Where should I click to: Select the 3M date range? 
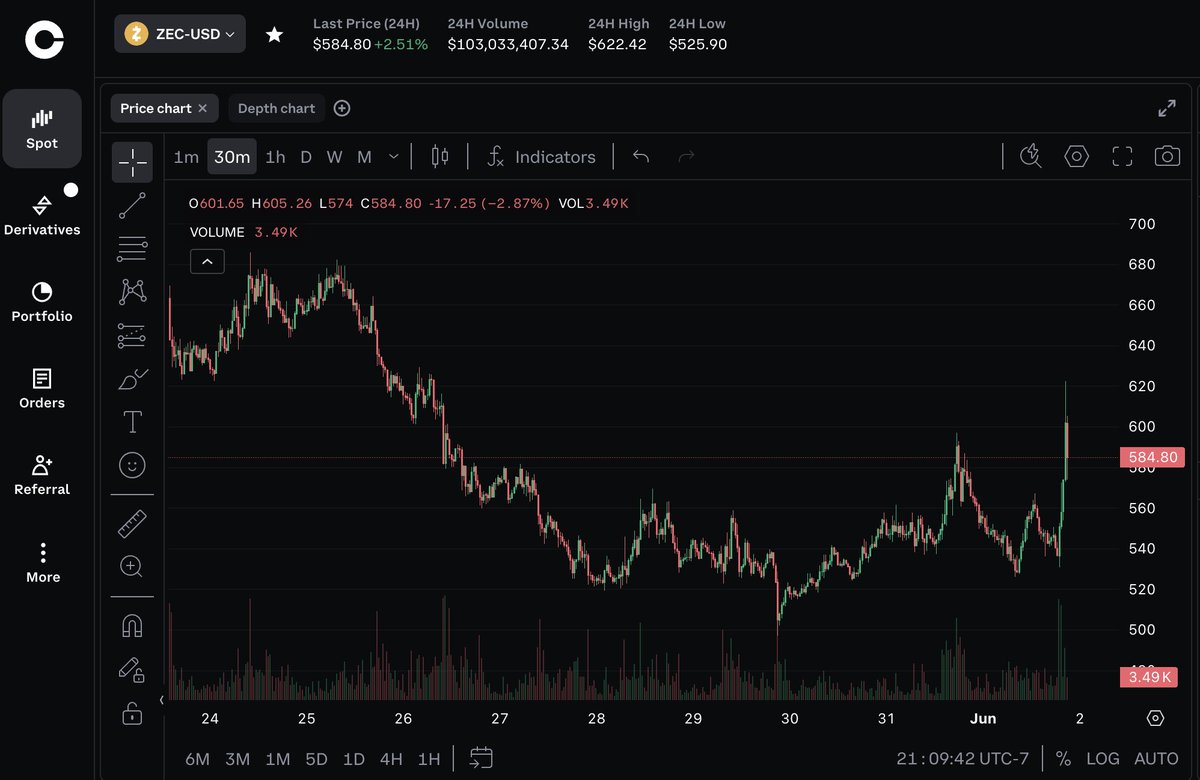(x=237, y=759)
